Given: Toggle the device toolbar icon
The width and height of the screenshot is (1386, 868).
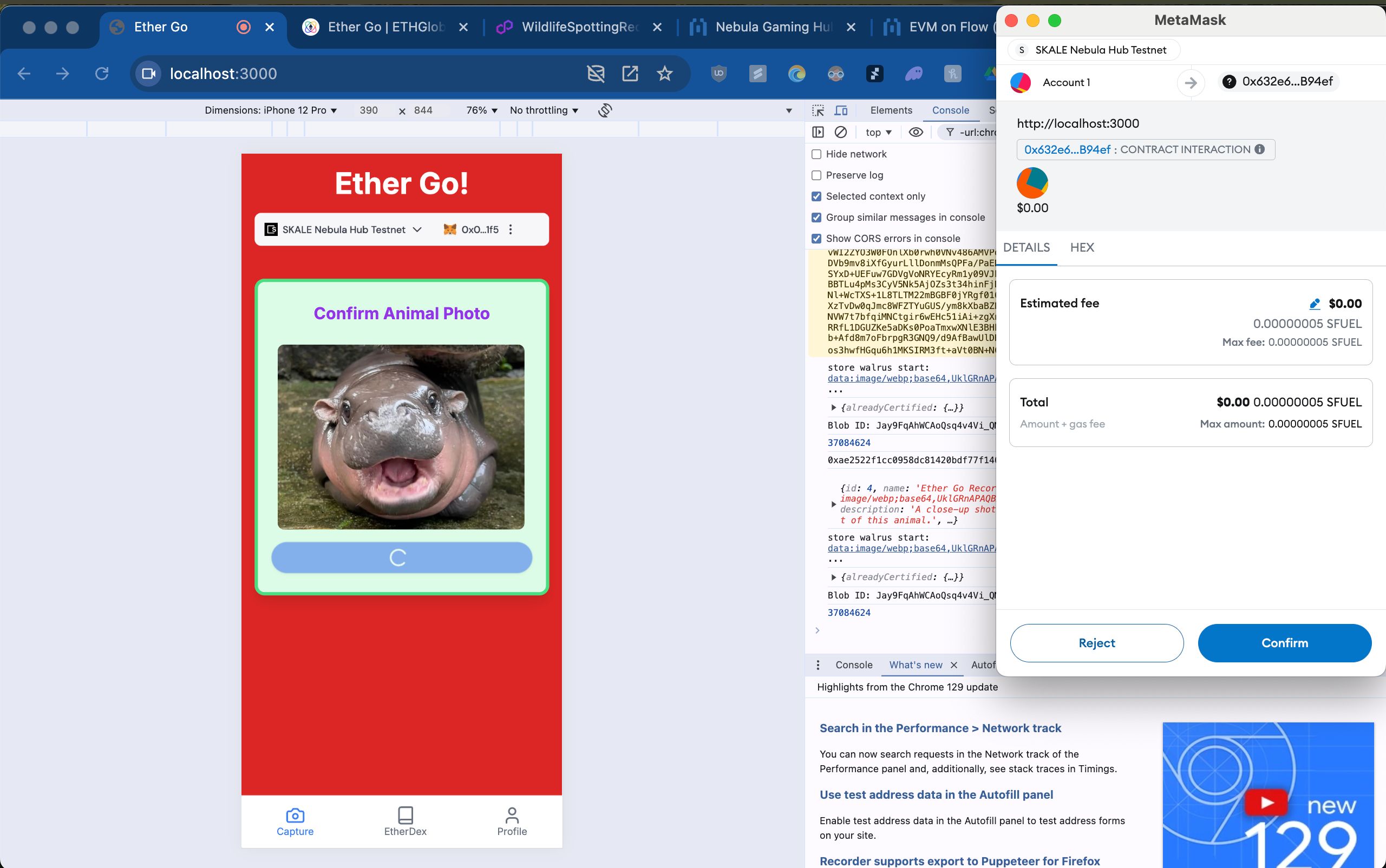Looking at the screenshot, I should (x=841, y=110).
